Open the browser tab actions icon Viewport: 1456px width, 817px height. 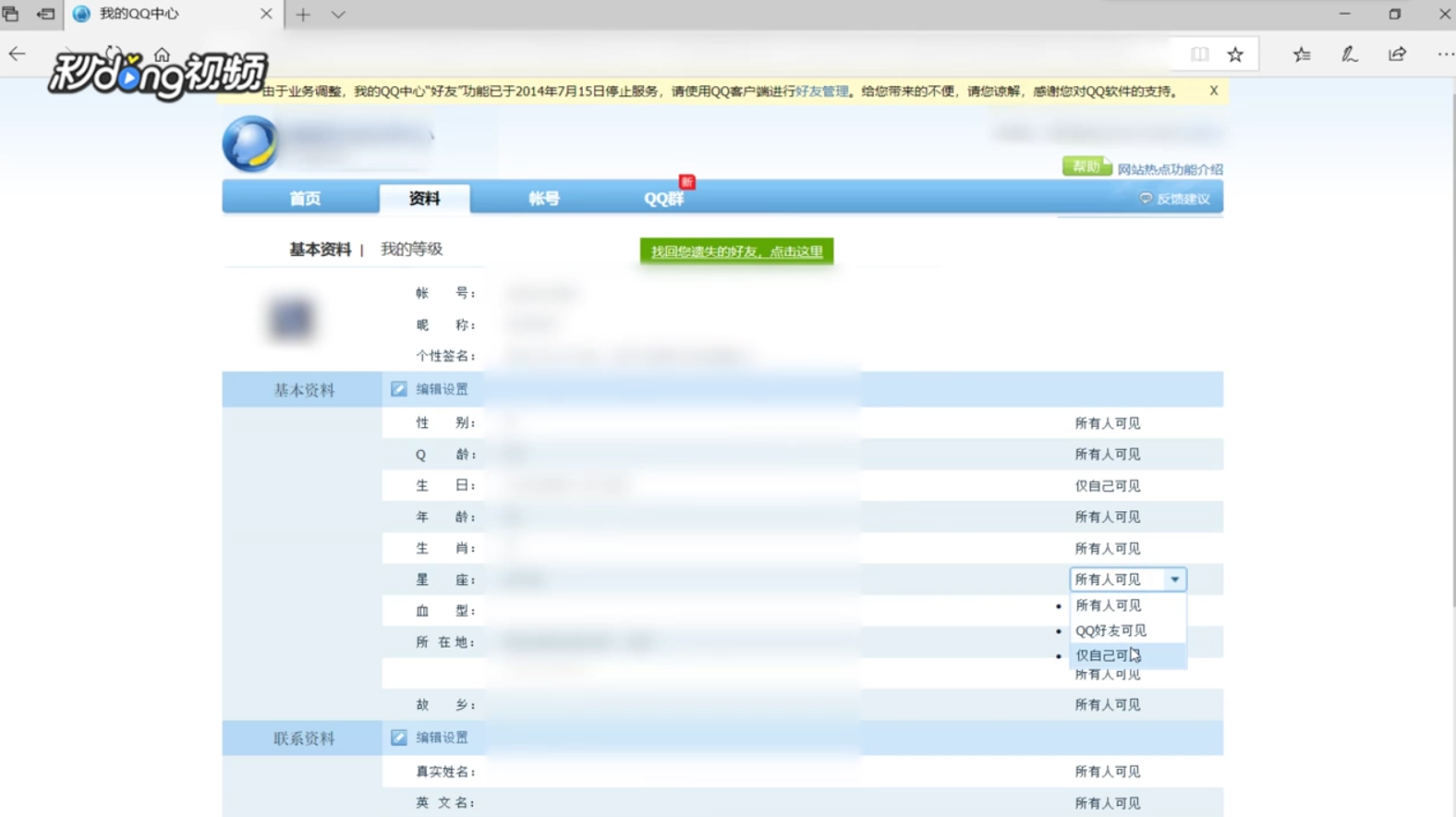[11, 14]
